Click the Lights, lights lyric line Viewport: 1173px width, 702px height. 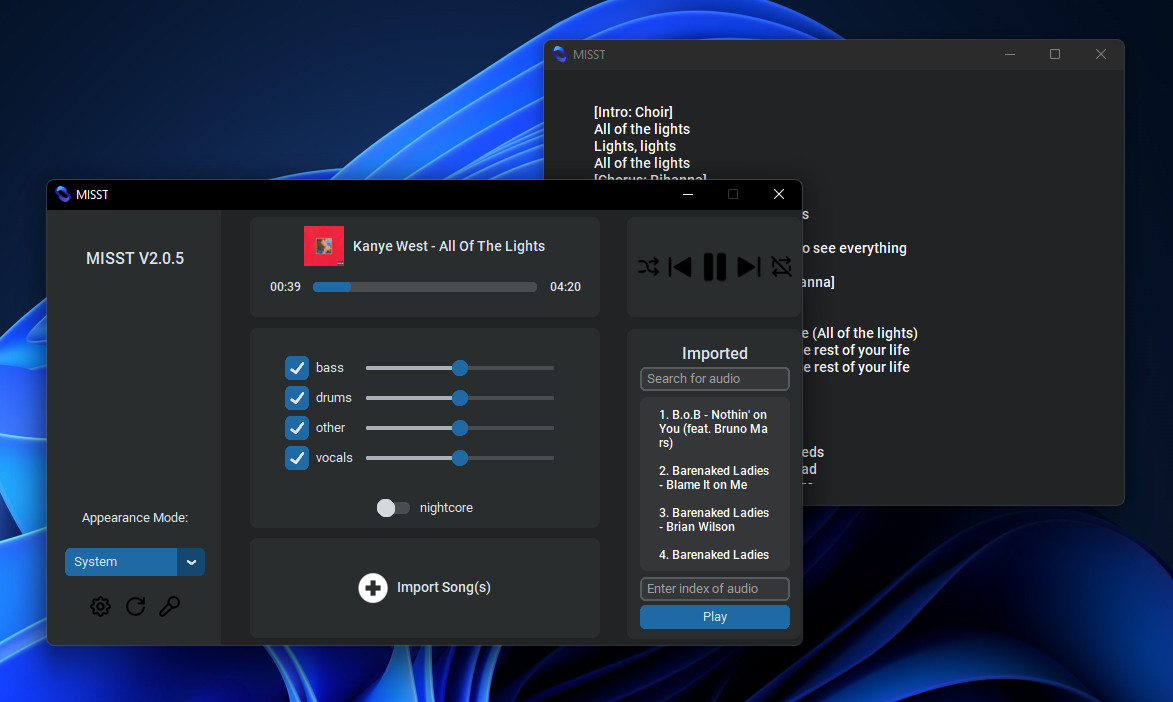634,146
